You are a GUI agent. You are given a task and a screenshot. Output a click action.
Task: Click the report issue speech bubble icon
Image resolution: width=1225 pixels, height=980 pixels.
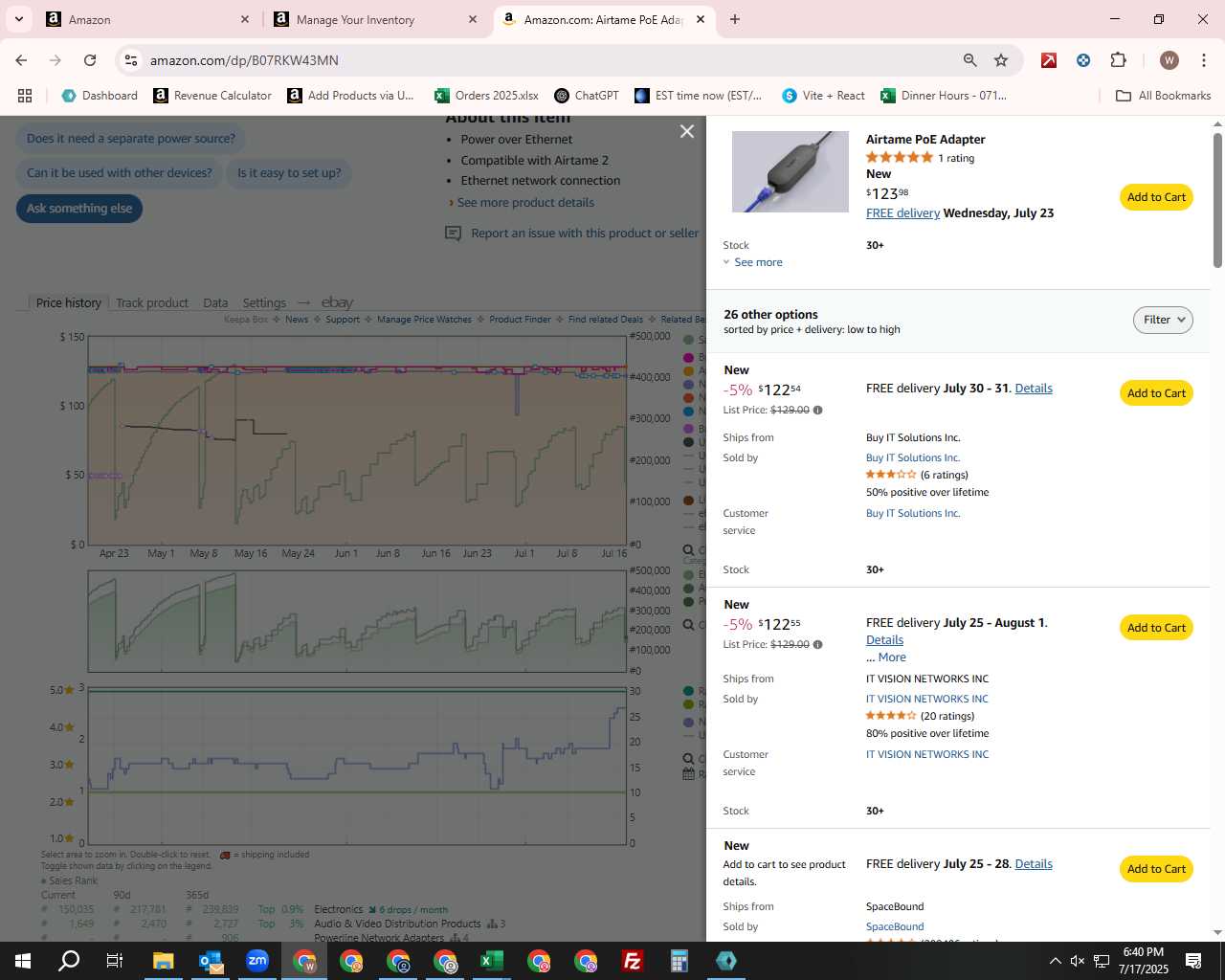454,234
